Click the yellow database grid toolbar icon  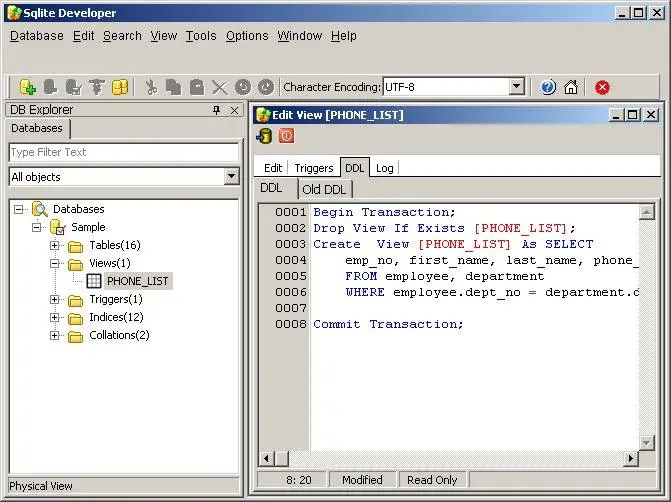click(120, 87)
